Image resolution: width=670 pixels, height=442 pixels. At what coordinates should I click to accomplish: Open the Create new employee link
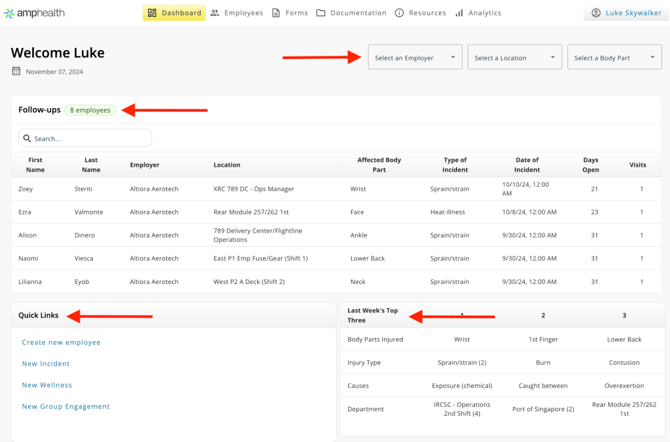pos(61,342)
